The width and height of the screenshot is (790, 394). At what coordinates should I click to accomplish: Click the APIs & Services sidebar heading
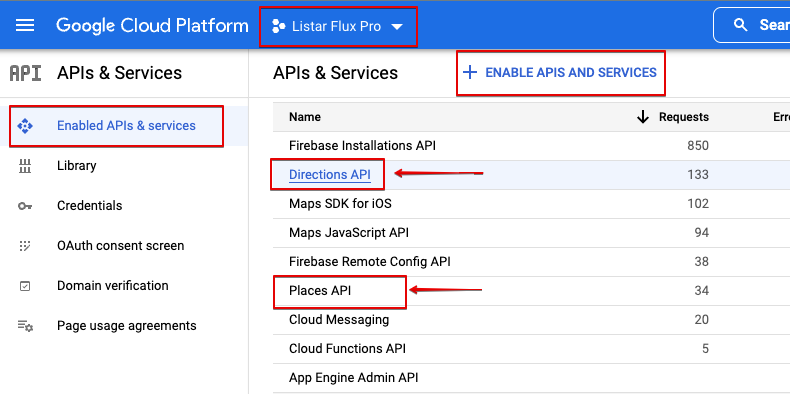click(119, 73)
